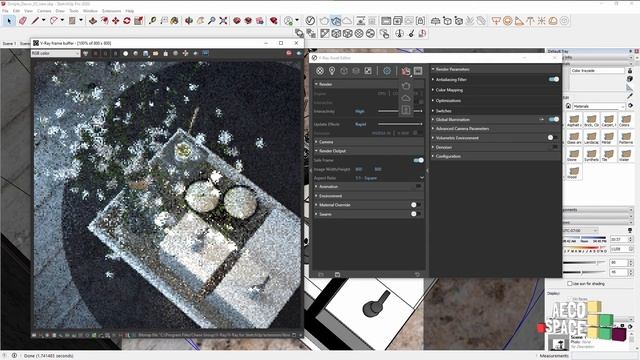Click the Scale tool icon
This screenshot has width=640, height=360.
coord(138,20)
